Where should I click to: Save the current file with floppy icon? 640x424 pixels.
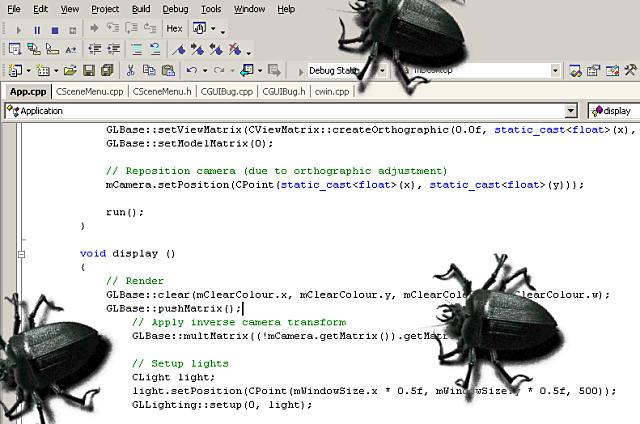click(x=89, y=71)
